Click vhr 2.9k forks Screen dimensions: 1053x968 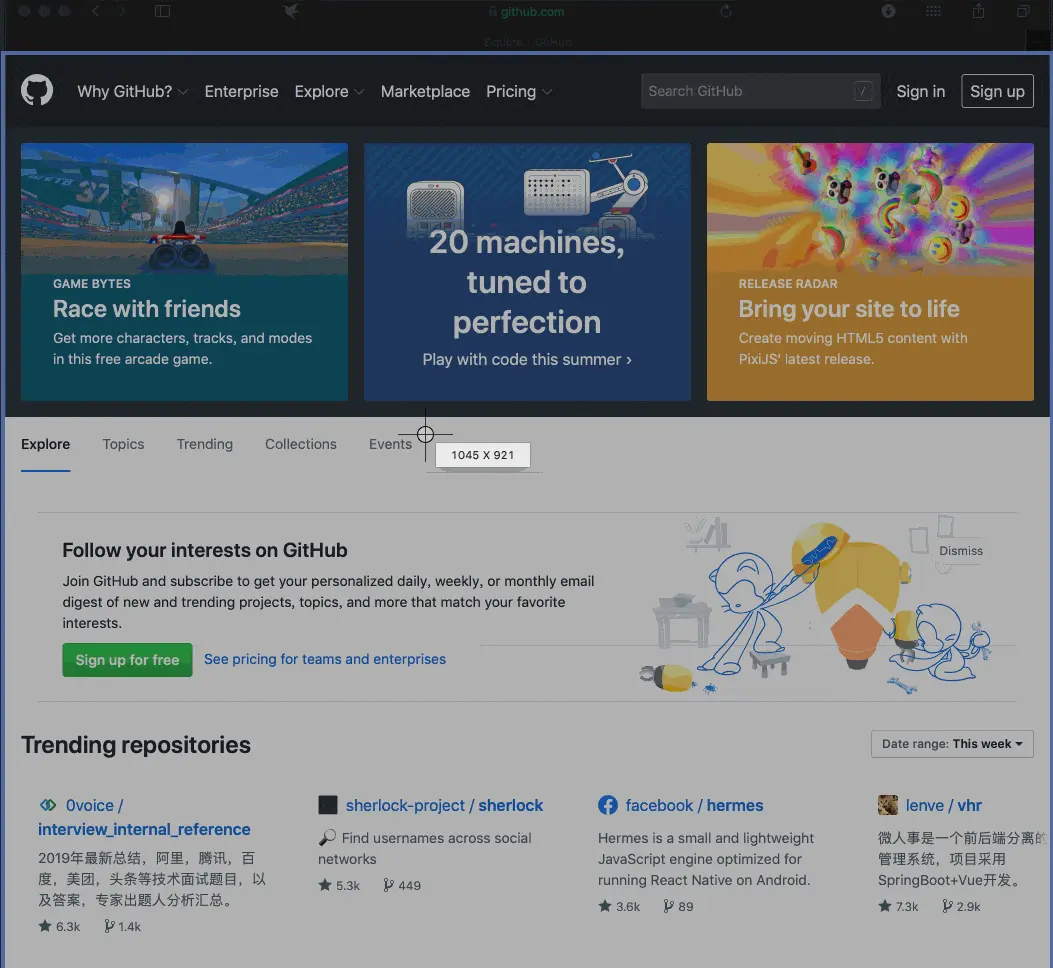pyautogui.click(x=962, y=906)
